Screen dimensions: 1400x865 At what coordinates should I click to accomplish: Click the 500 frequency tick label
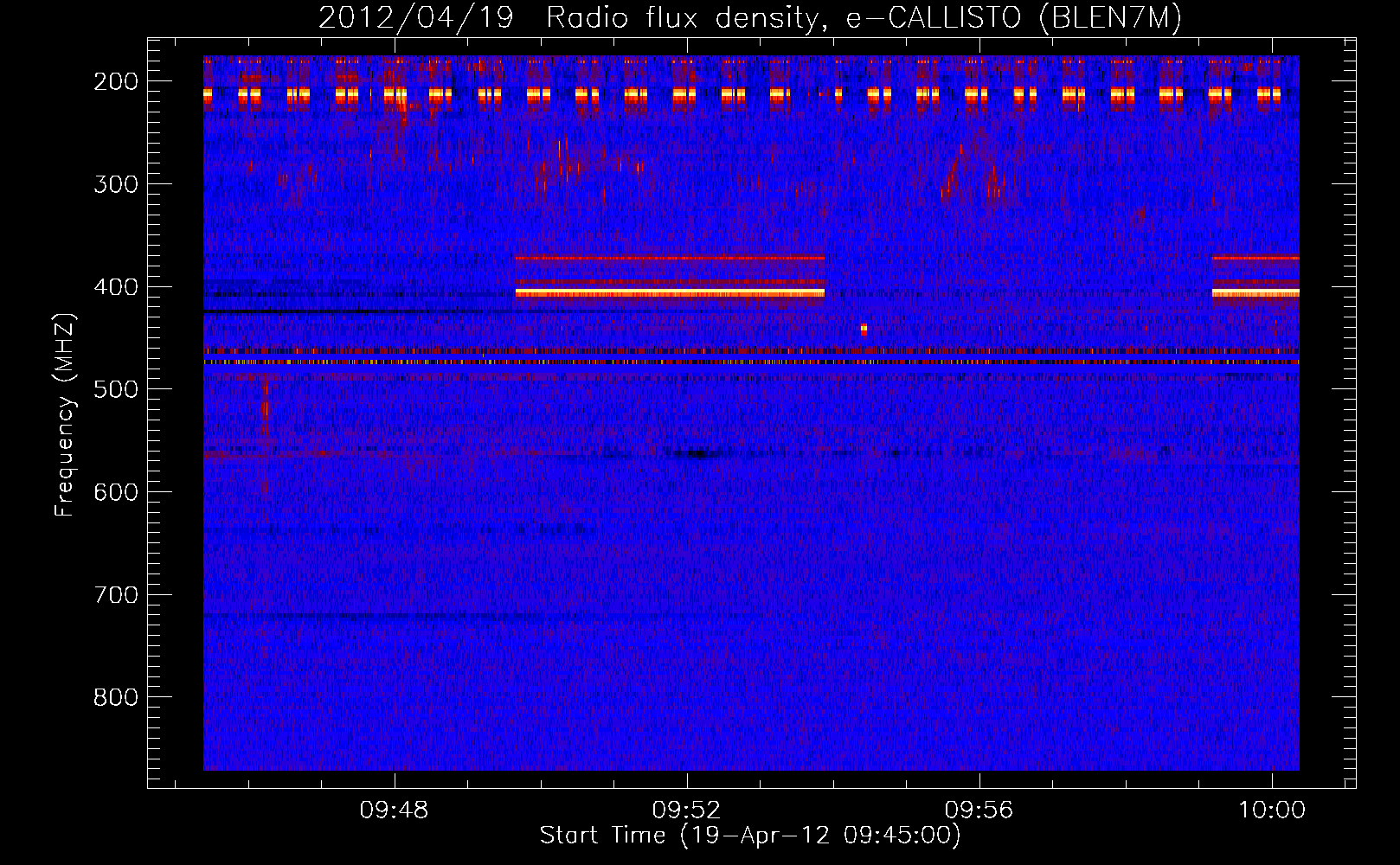click(x=116, y=389)
